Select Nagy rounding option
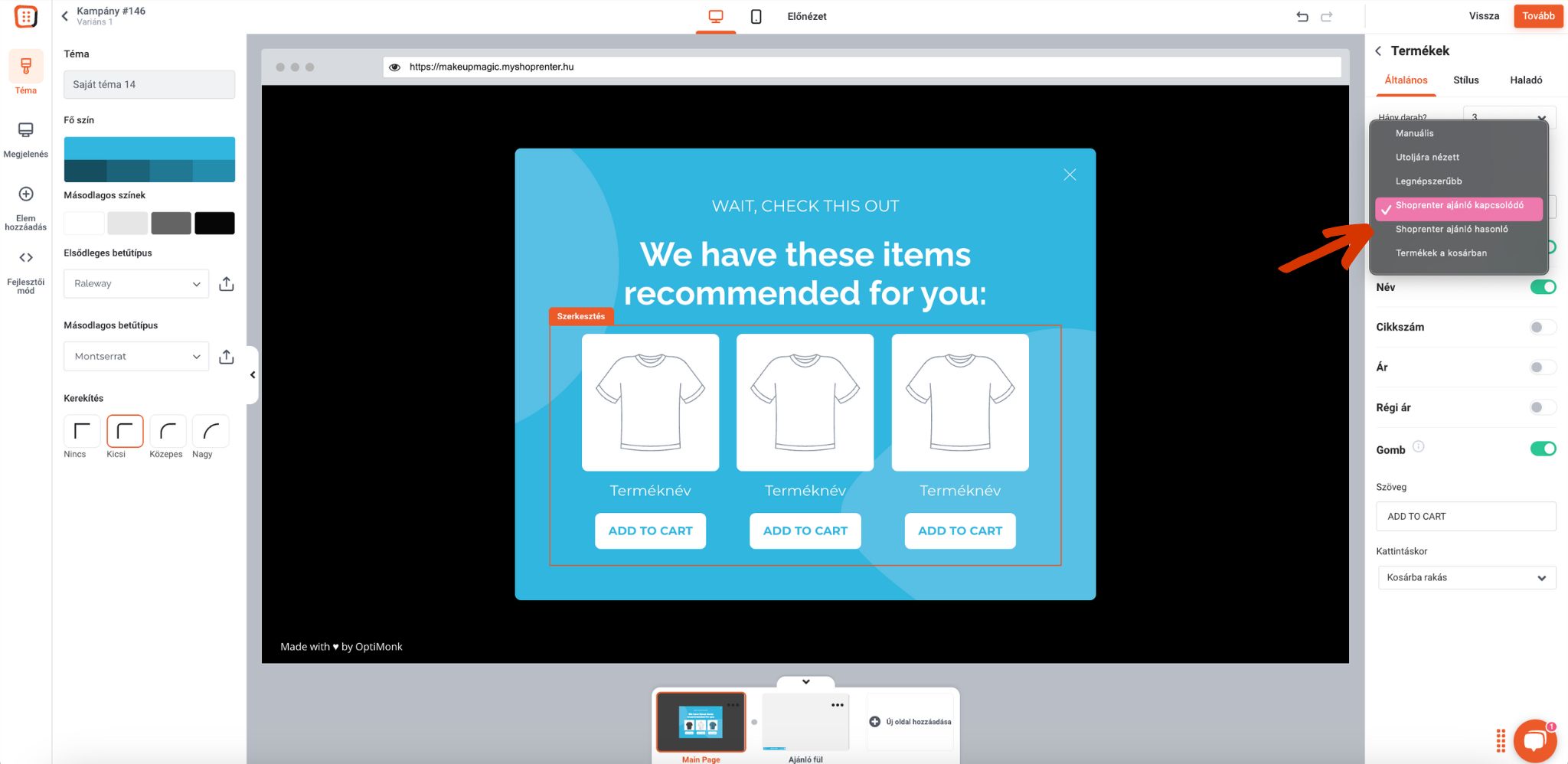Image resolution: width=1568 pixels, height=764 pixels. pos(211,431)
